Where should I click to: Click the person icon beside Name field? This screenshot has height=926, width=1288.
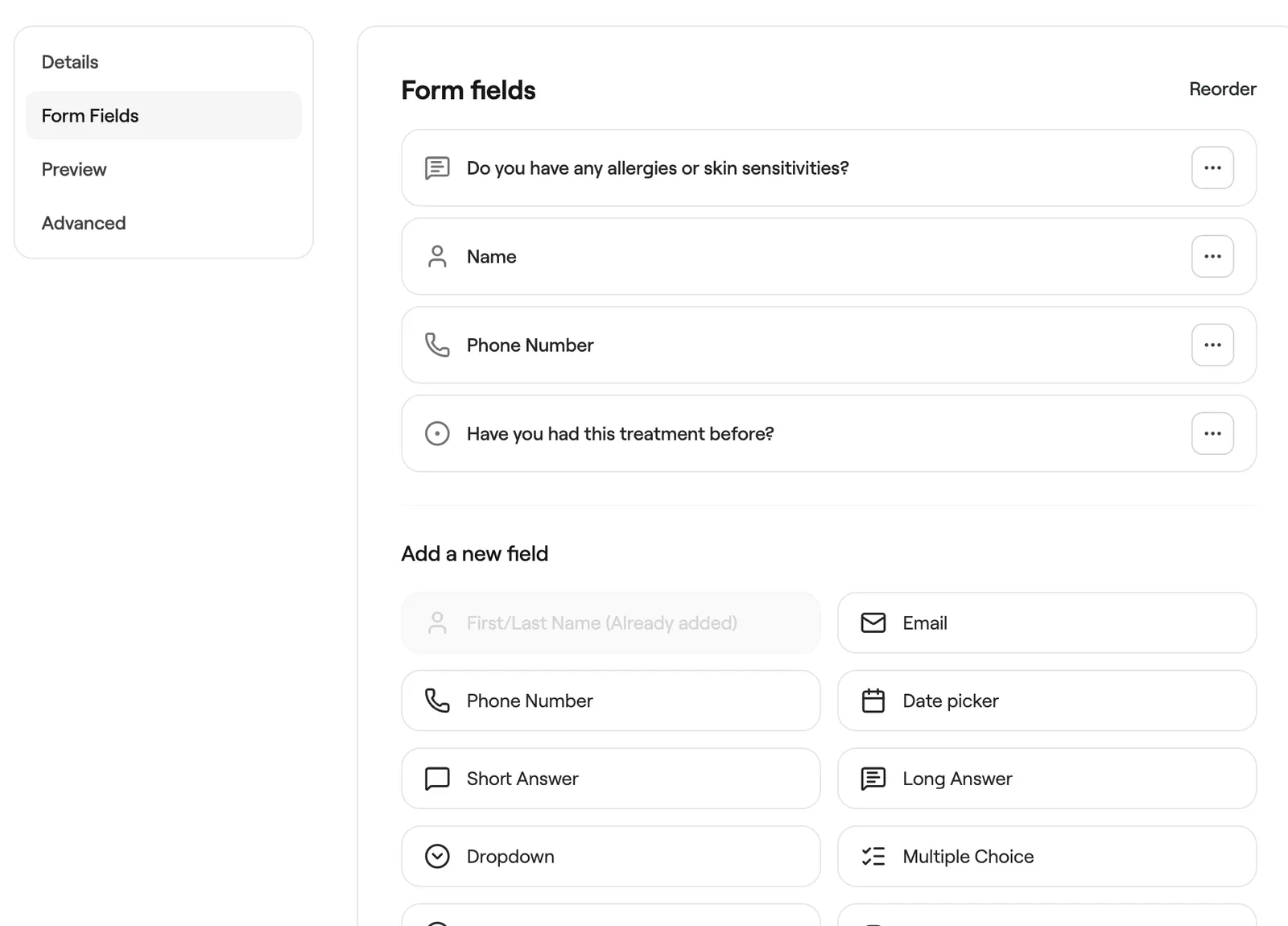(x=437, y=256)
